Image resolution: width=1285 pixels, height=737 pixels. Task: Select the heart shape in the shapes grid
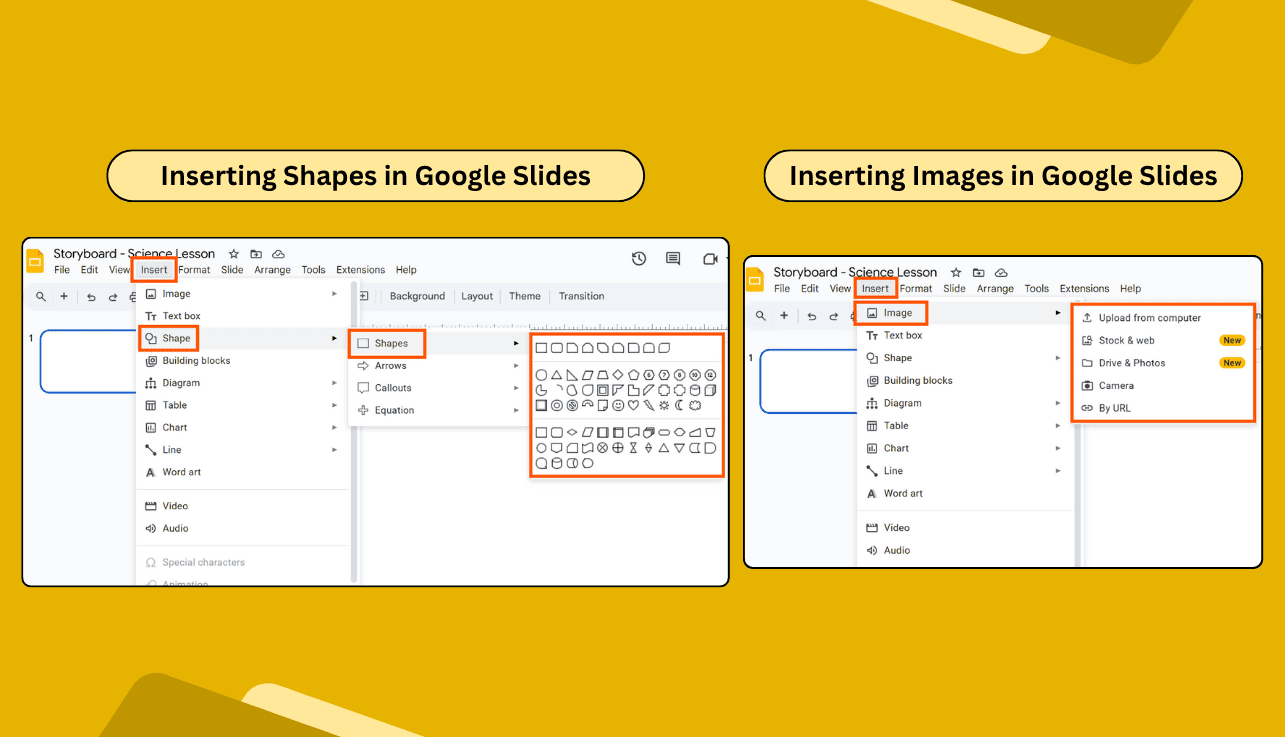[633, 405]
